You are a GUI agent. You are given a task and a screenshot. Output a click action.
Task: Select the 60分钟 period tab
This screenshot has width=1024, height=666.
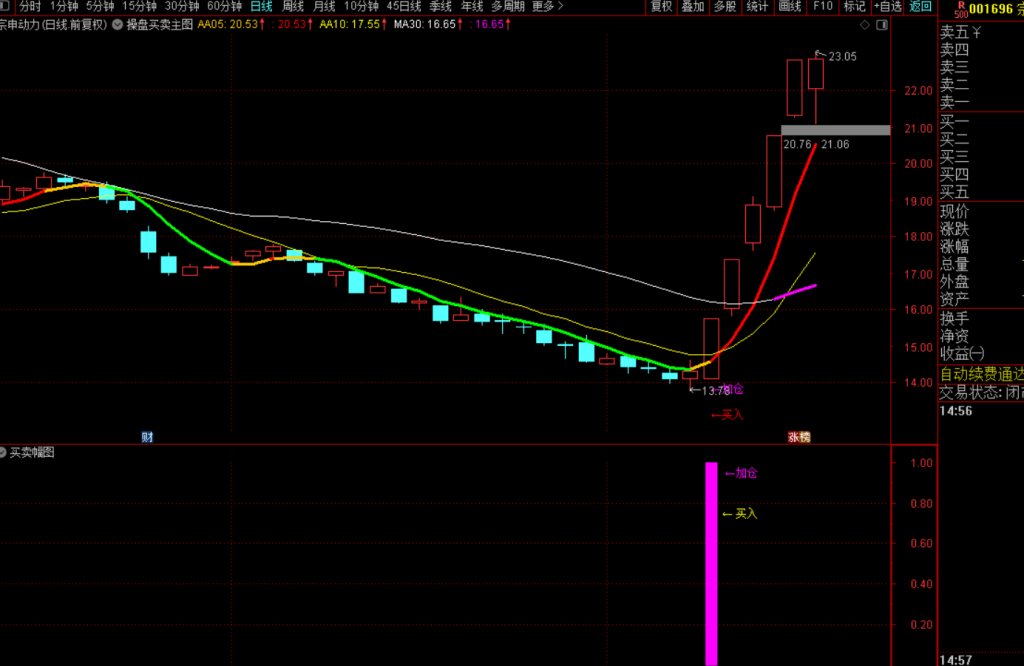point(224,7)
